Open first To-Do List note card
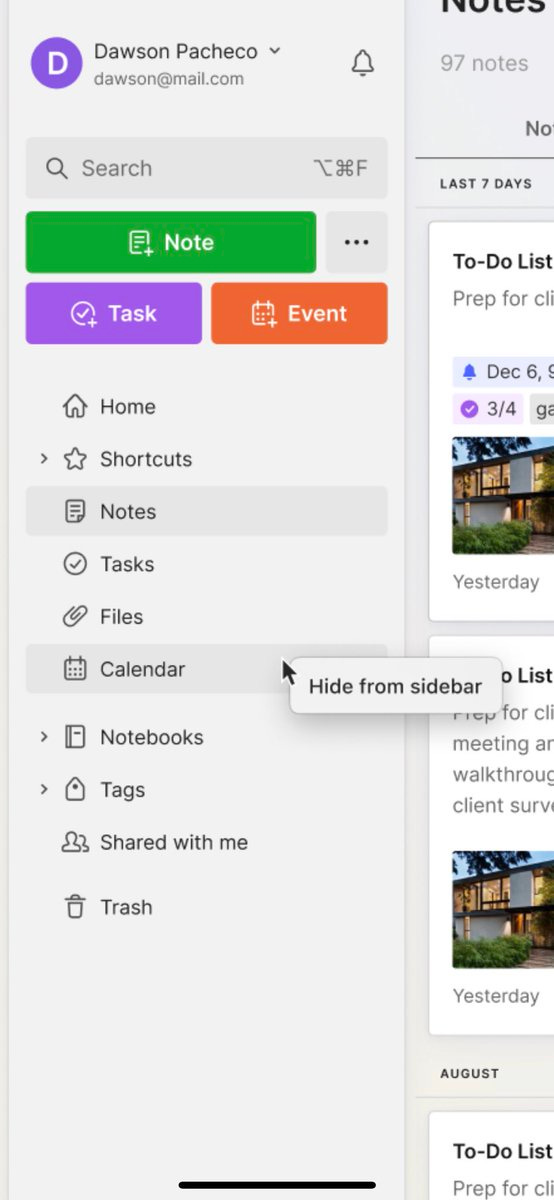Image resolution: width=554 pixels, height=1200 pixels. 491,421
